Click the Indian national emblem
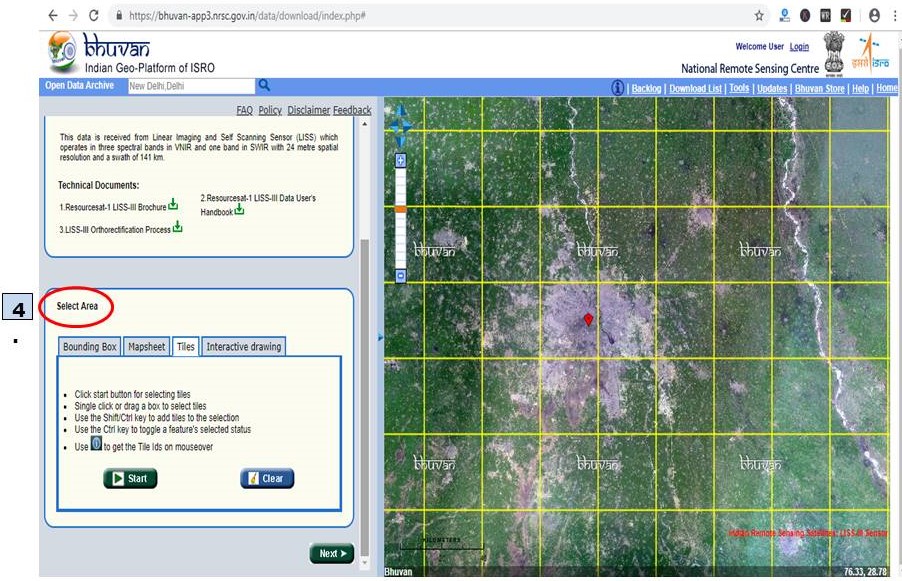 834,53
